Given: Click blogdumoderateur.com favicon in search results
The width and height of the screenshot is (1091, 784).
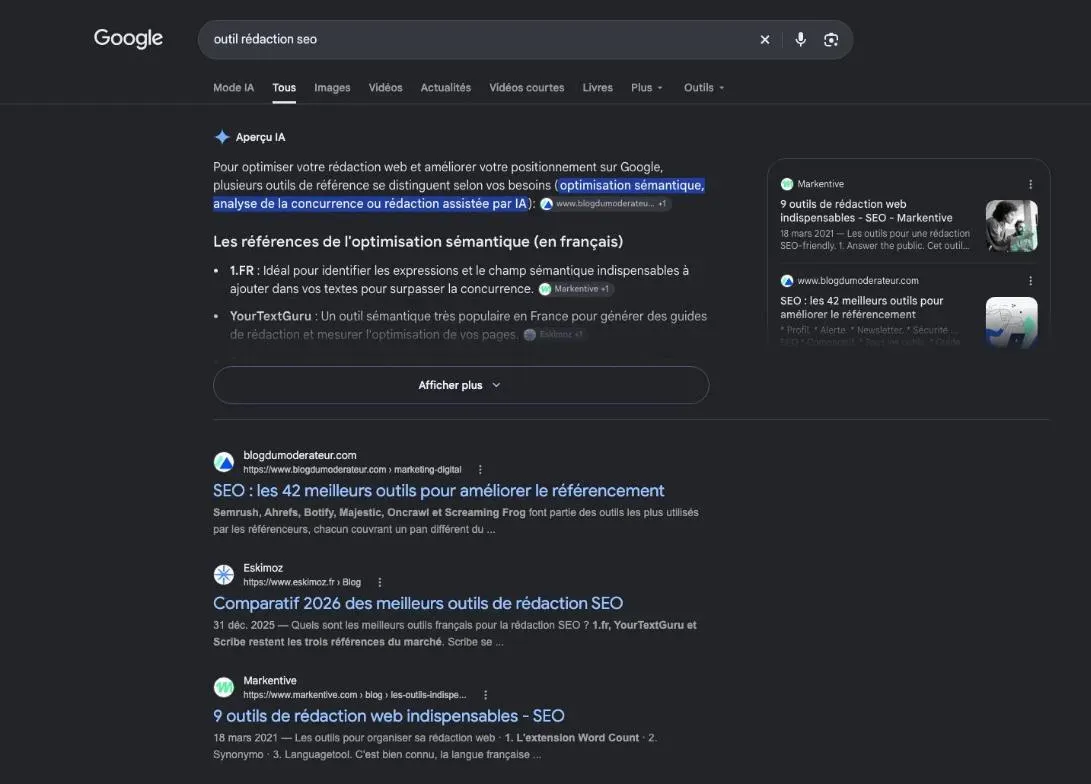Looking at the screenshot, I should point(223,462).
